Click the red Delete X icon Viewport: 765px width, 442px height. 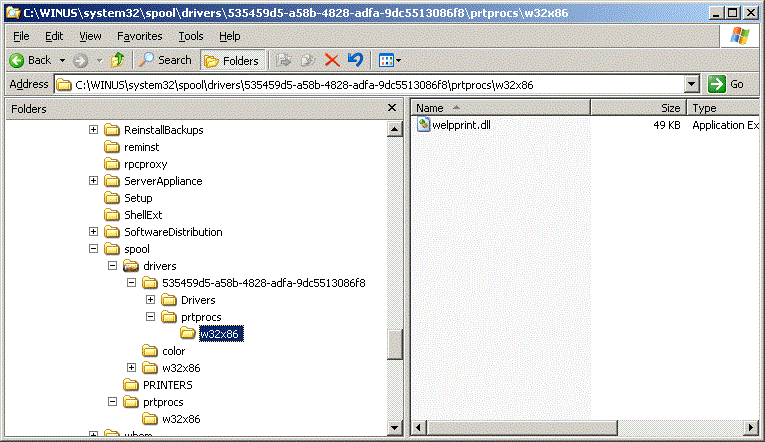[332, 60]
